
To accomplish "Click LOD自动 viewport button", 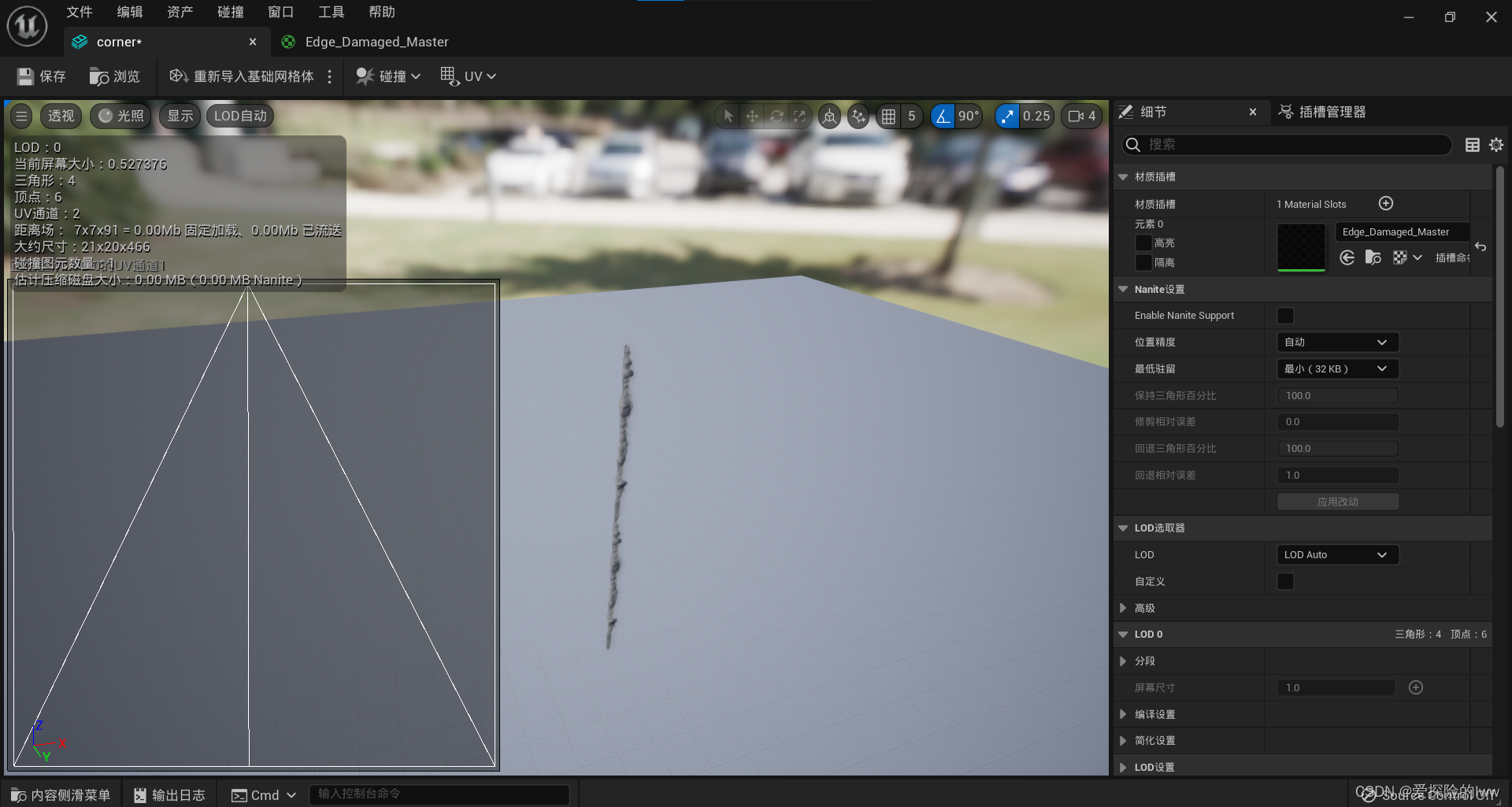I will coord(240,117).
